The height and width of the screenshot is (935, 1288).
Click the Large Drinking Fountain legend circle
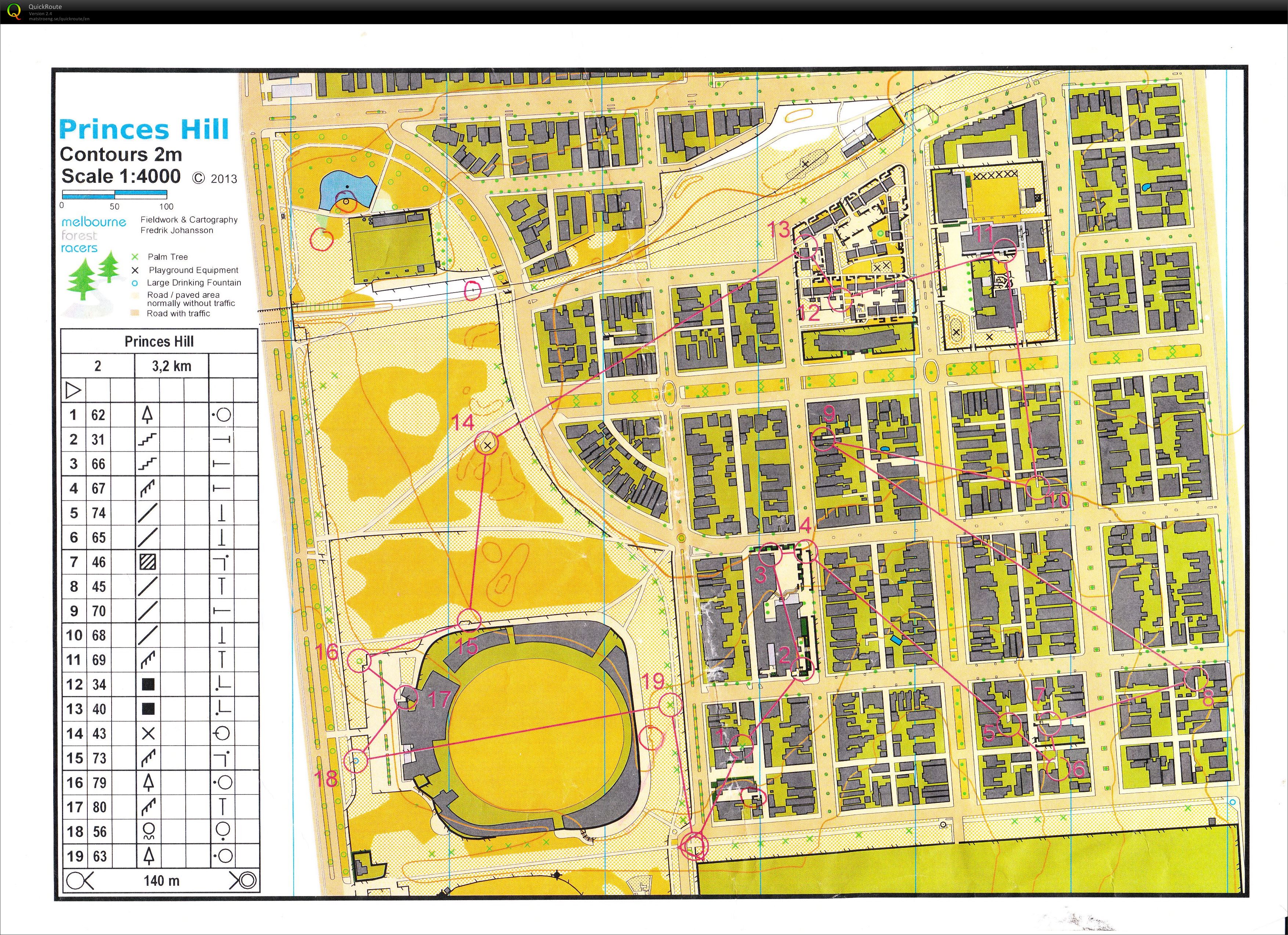pos(135,283)
